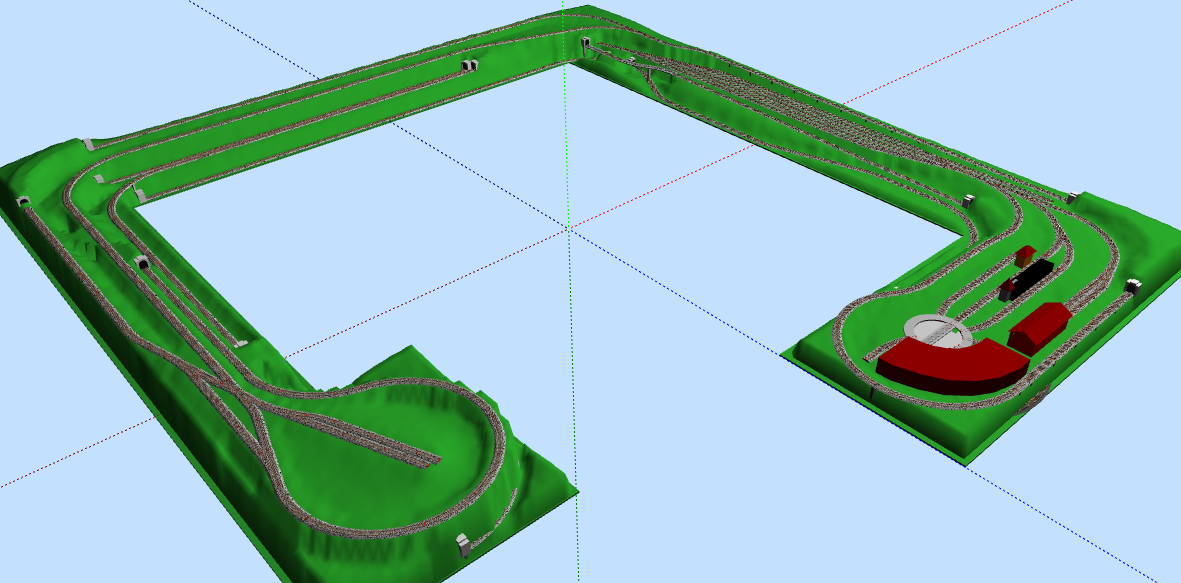Screen dimensions: 1181x583
Task: Select the small red-roofed hut above the locomotive
Action: coord(1024,254)
